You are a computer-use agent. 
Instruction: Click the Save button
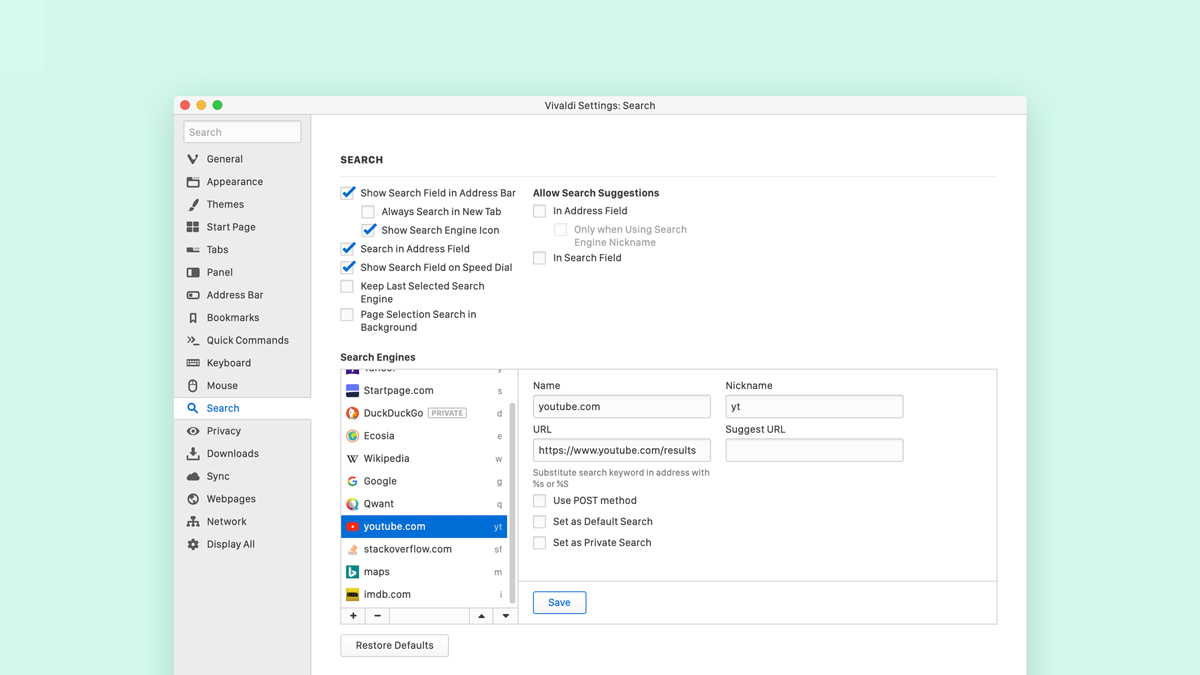559,602
